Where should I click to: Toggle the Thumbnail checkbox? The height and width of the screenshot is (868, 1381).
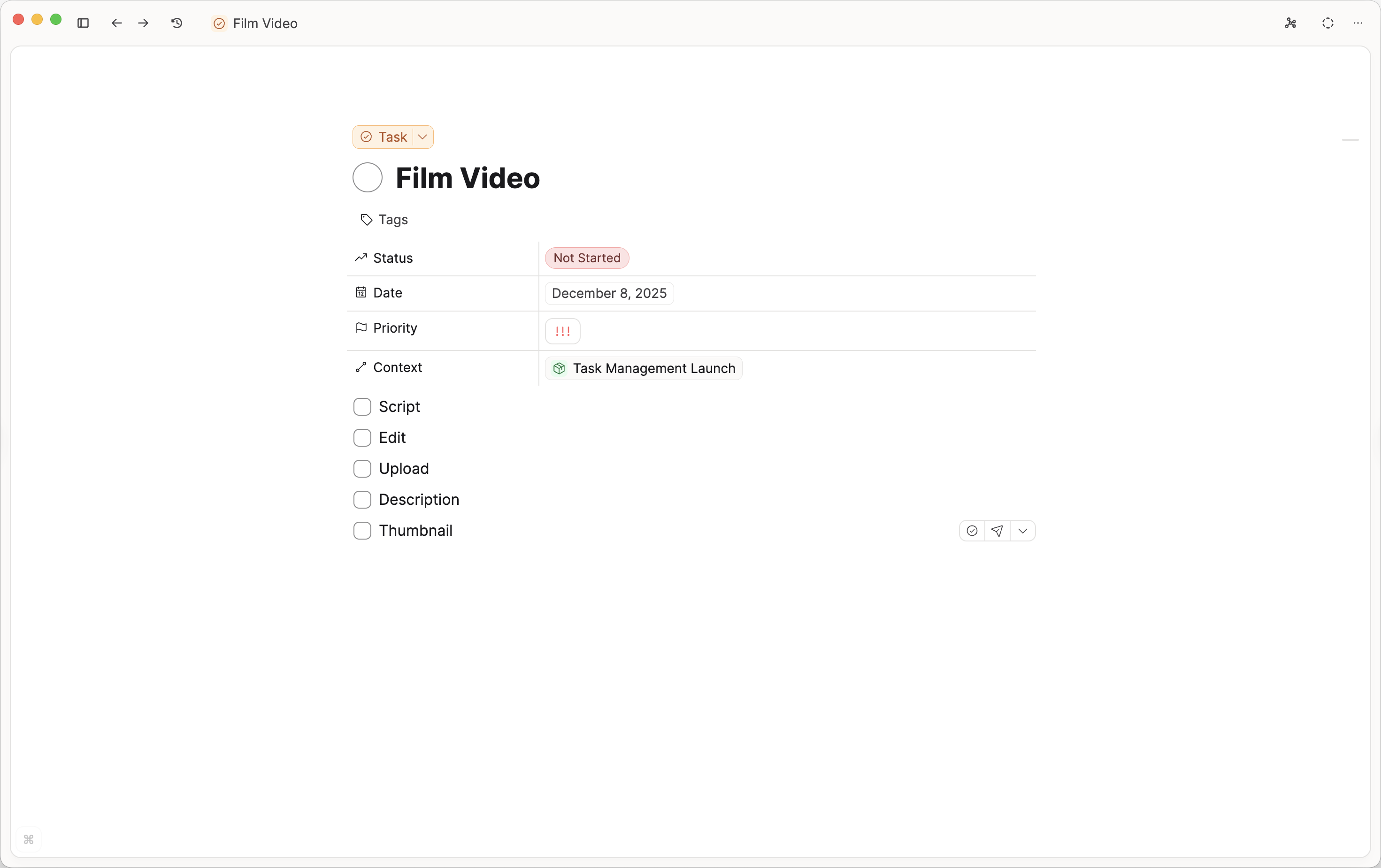pyautogui.click(x=363, y=530)
